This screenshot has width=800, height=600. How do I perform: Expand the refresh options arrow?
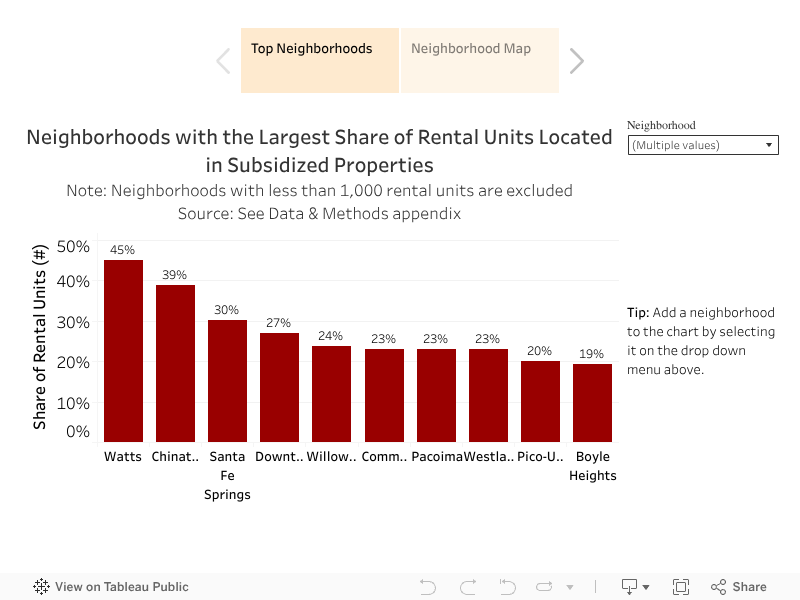(570, 587)
